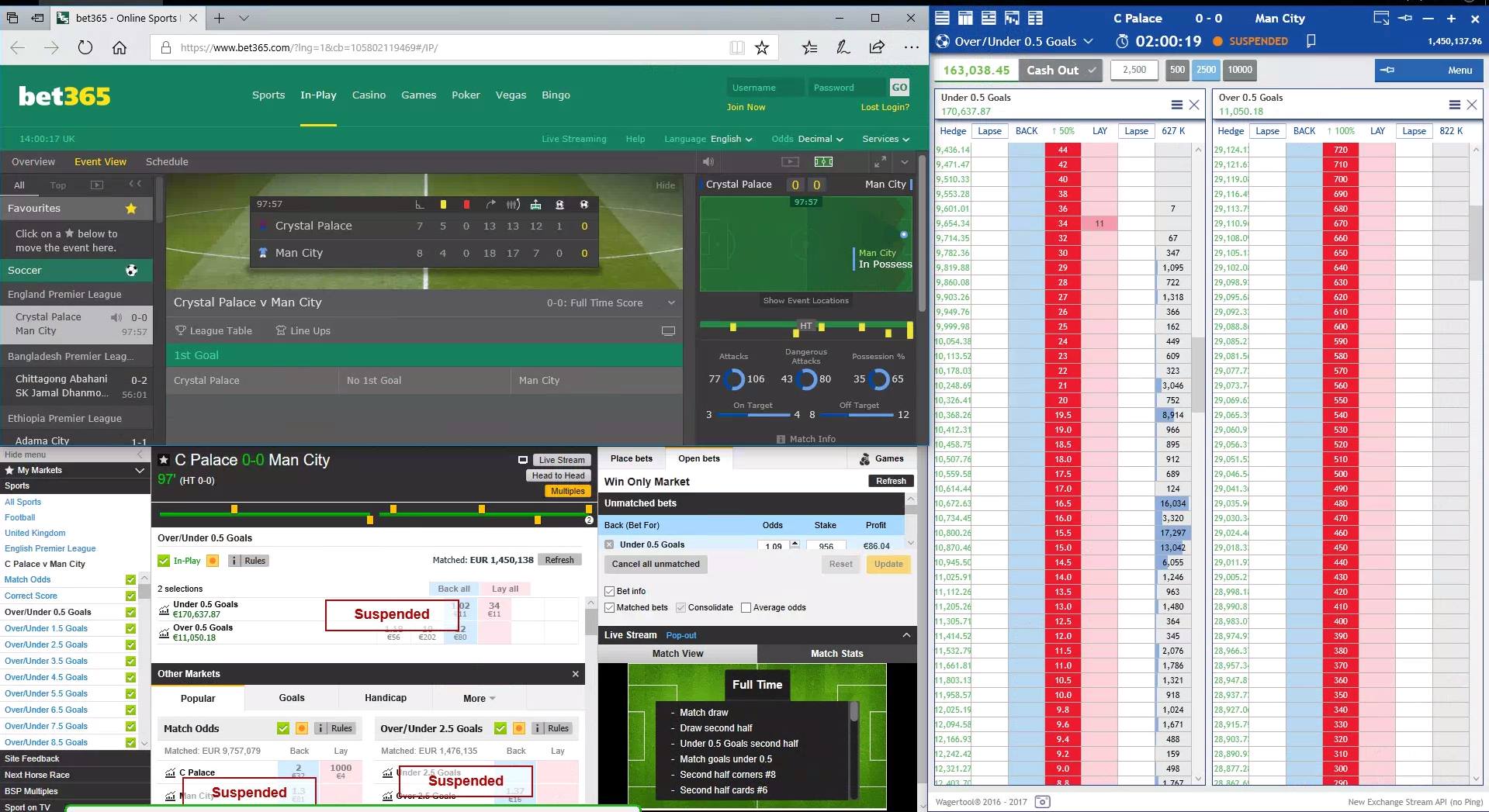Viewport: 1489px width, 812px height.
Task: Open the Odds Decimal dropdown
Action: coord(807,140)
